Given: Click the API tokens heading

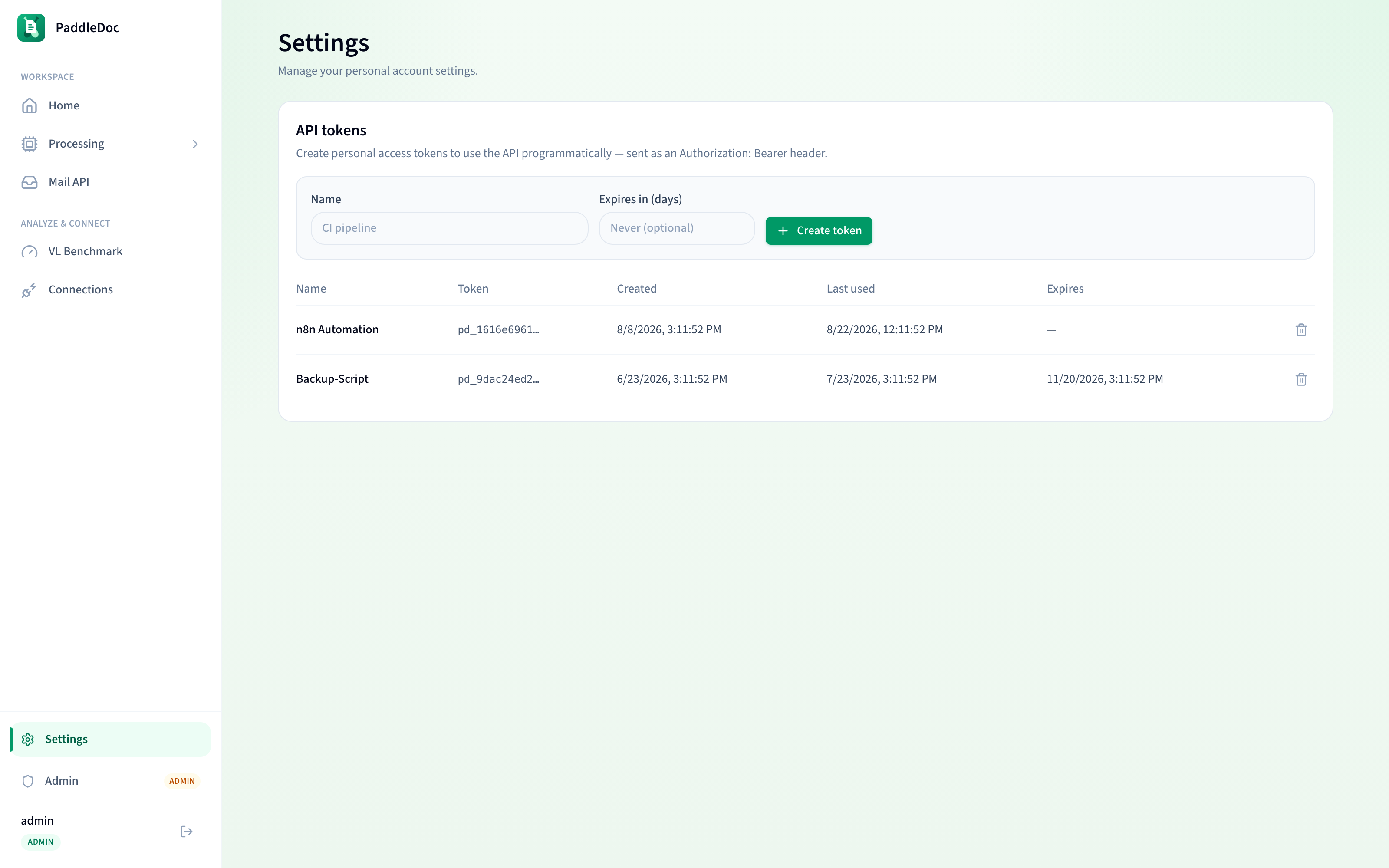Looking at the screenshot, I should (x=331, y=130).
